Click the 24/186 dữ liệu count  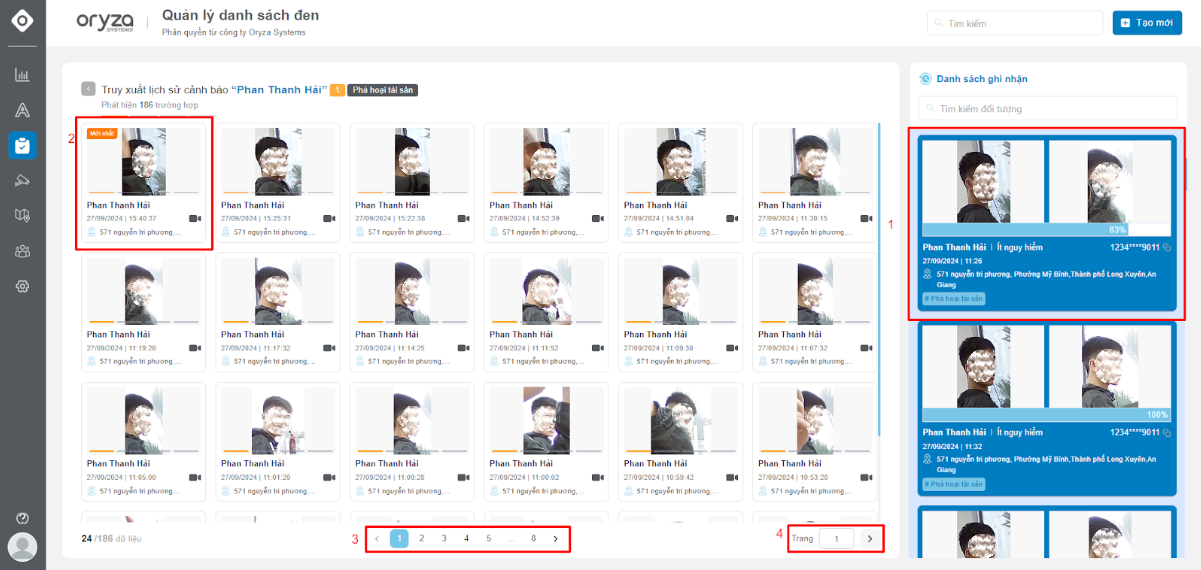pyautogui.click(x=112, y=538)
